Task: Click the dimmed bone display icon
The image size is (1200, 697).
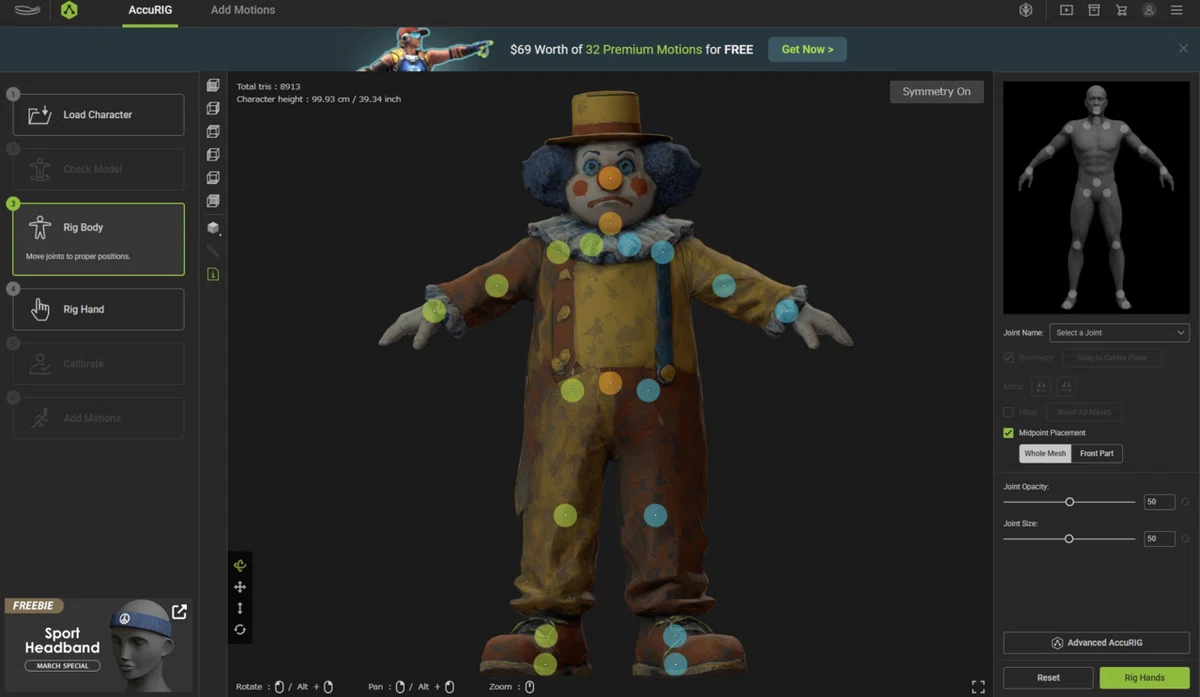Action: [x=213, y=251]
